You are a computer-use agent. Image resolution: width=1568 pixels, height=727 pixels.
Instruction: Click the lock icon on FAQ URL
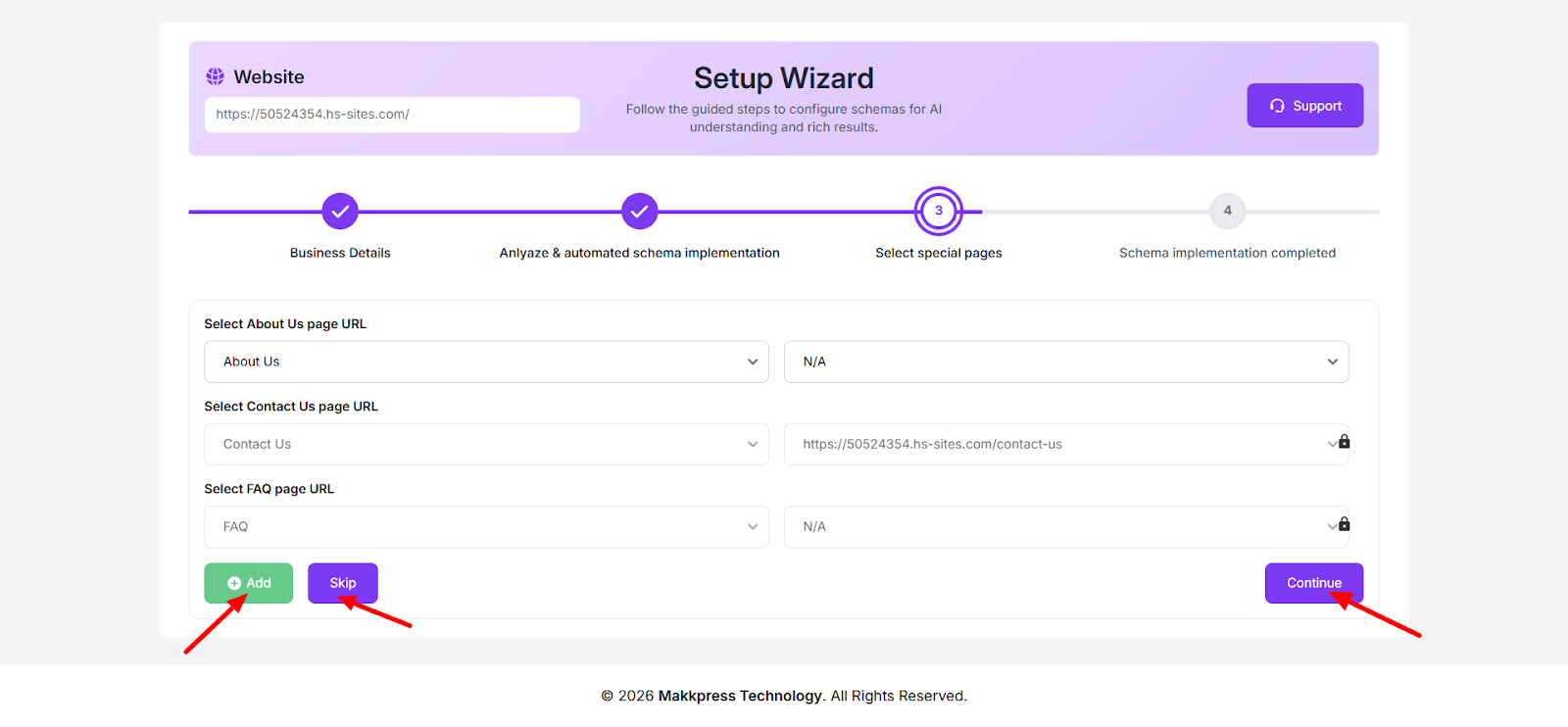(x=1345, y=524)
